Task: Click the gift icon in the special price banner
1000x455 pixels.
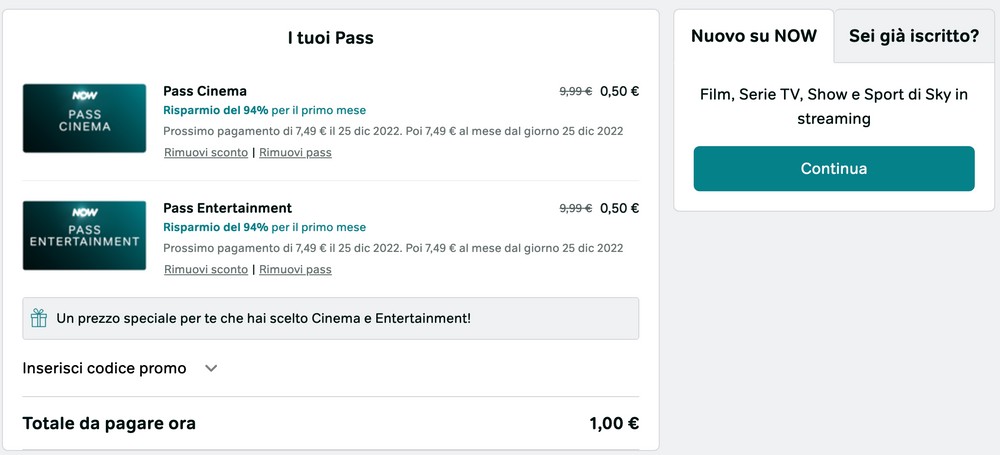Action: pyautogui.click(x=39, y=319)
